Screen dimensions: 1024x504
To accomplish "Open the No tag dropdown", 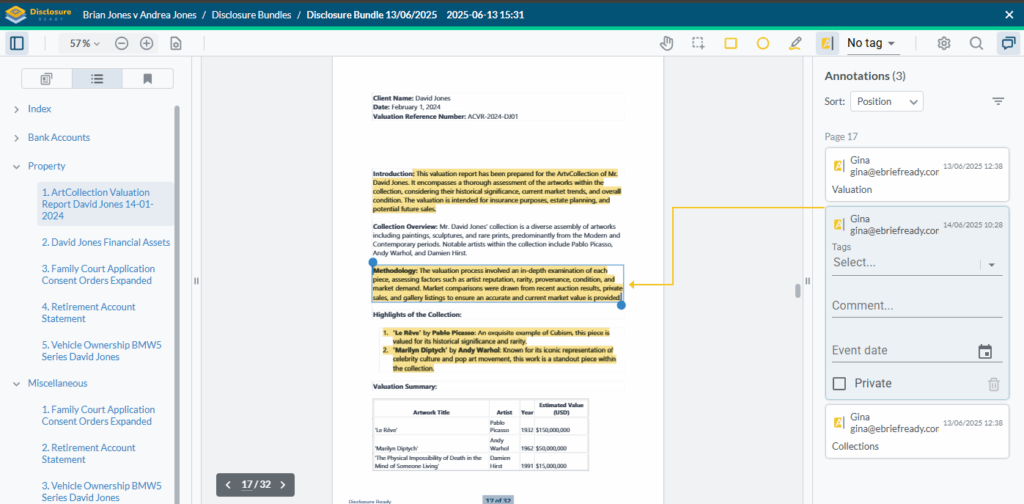I will coord(871,43).
